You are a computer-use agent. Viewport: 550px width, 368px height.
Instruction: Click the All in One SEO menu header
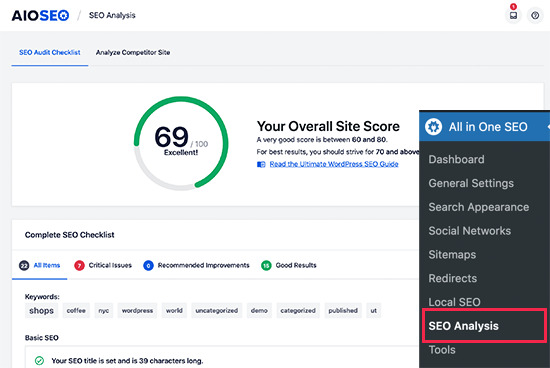[484, 127]
